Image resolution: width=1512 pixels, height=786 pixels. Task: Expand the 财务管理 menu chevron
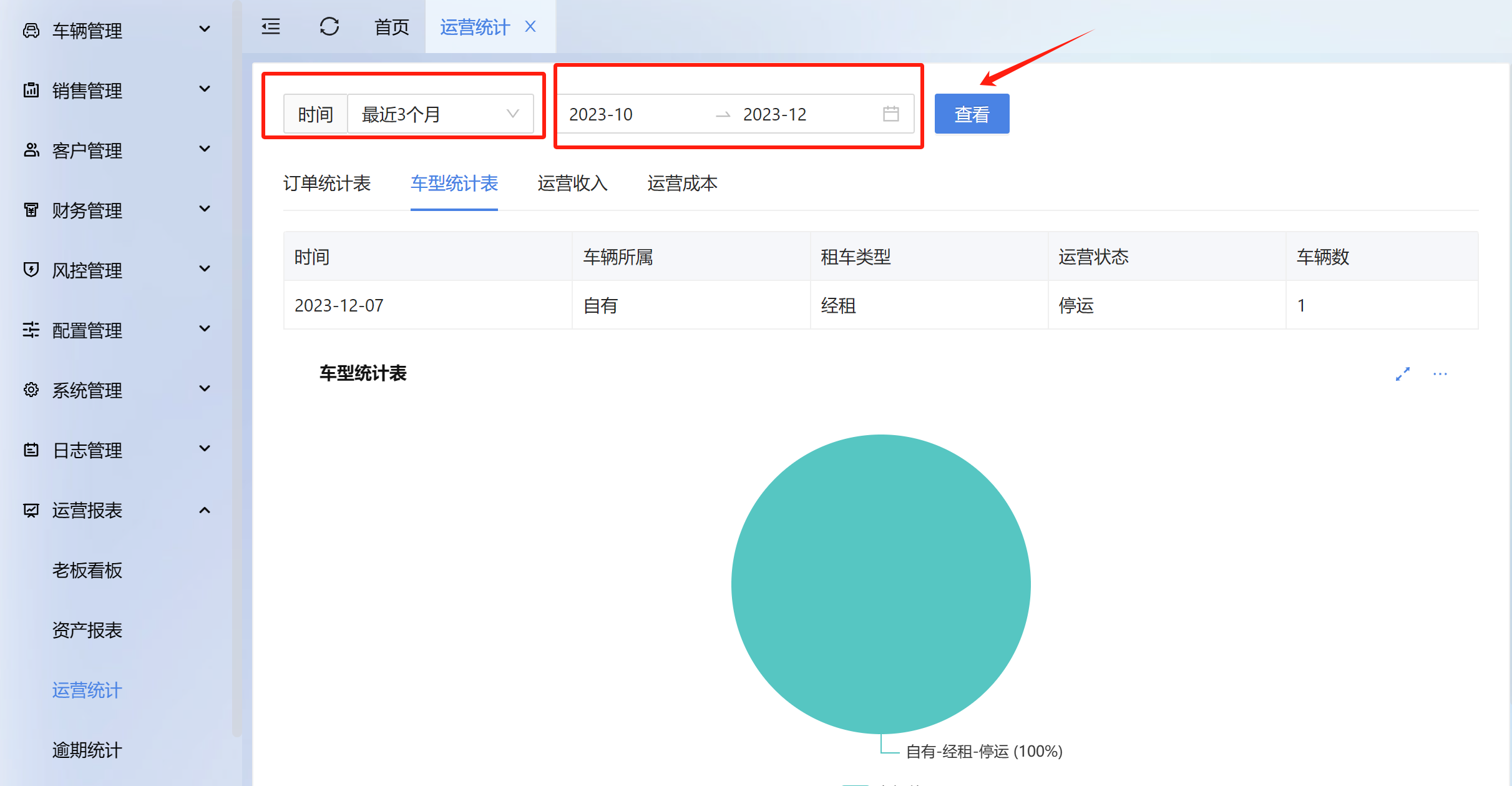click(204, 209)
